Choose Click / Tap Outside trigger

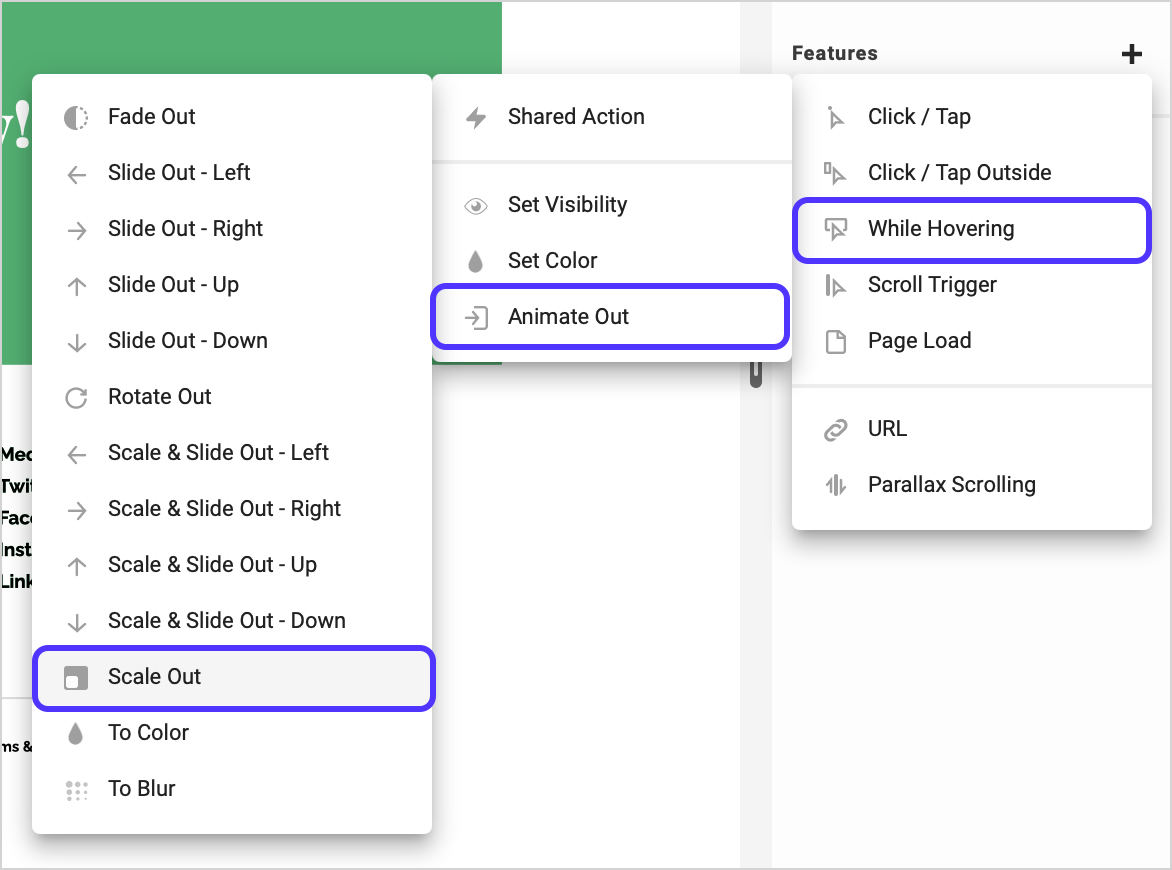(x=959, y=173)
